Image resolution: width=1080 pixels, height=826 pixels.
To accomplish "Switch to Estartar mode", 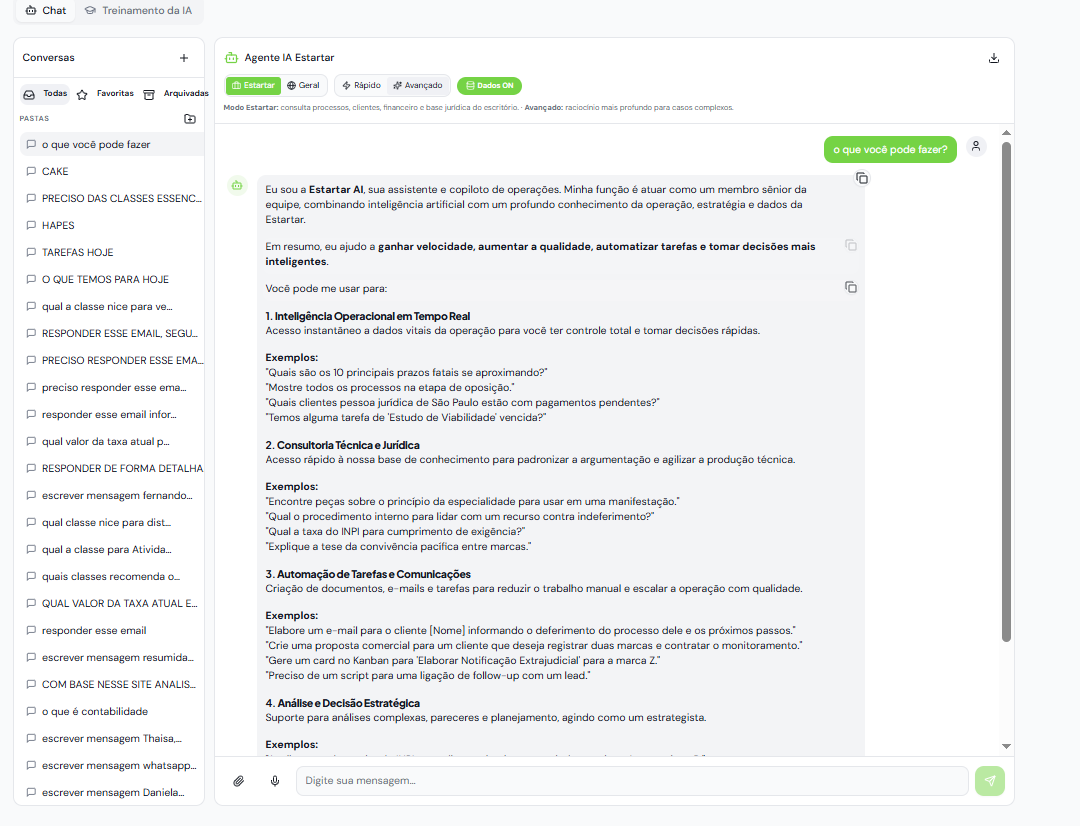I will (253, 85).
